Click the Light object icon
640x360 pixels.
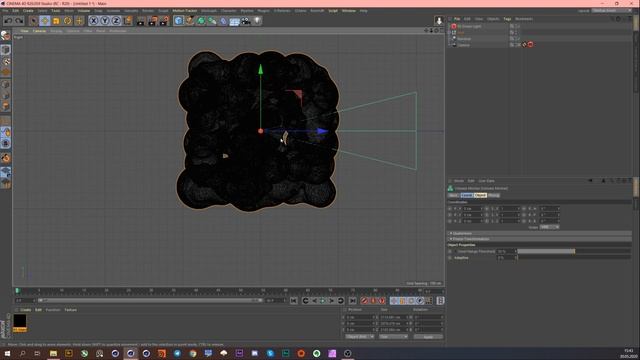pos(257,20)
